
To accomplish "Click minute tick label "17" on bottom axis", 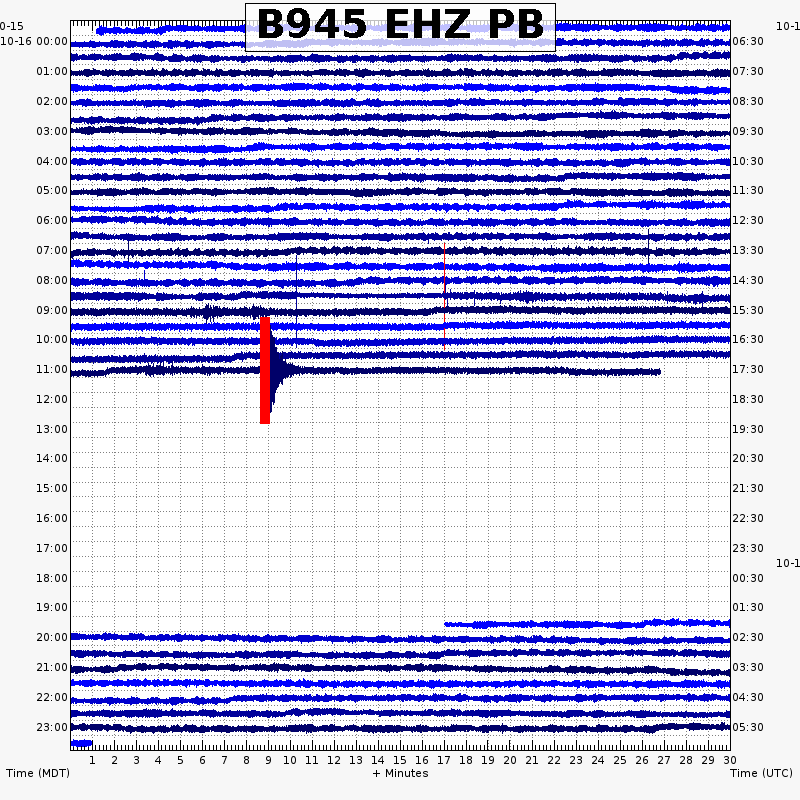I will coord(444,760).
